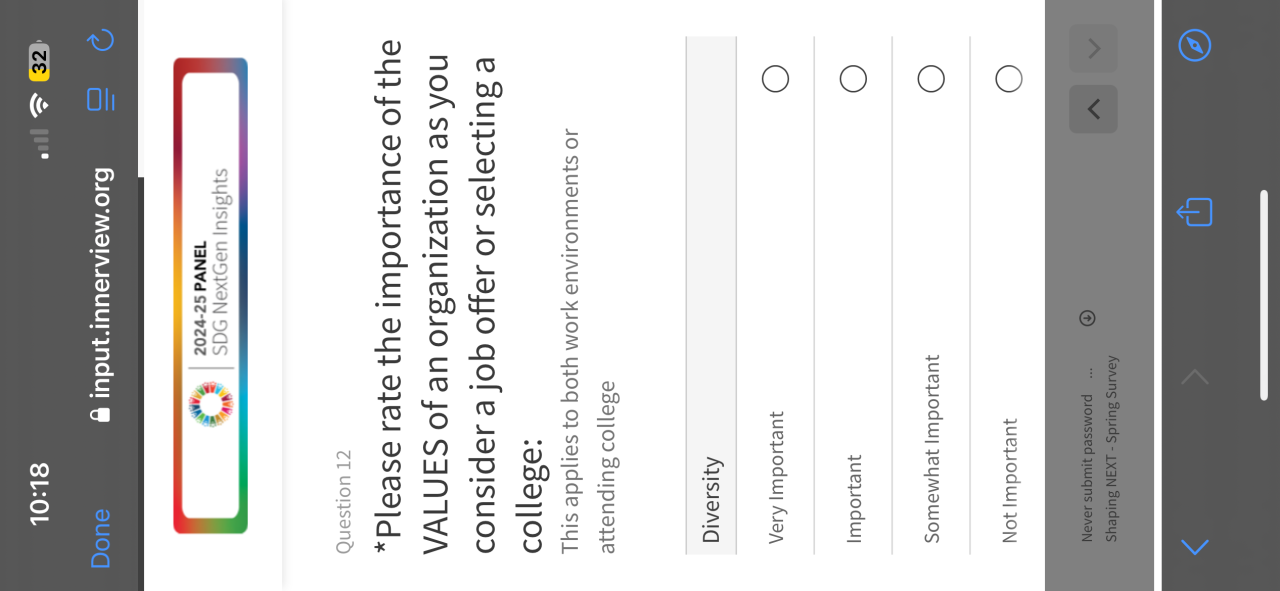
Task: Tap the lock icon beside the URL
Action: coord(100,412)
